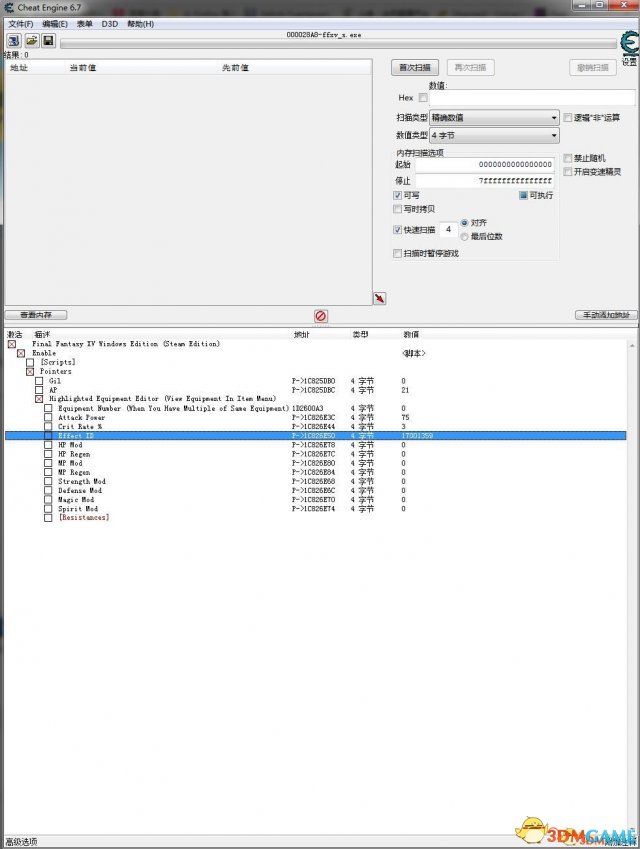Toggle the 禁止随机 checkbox

click(x=567, y=158)
